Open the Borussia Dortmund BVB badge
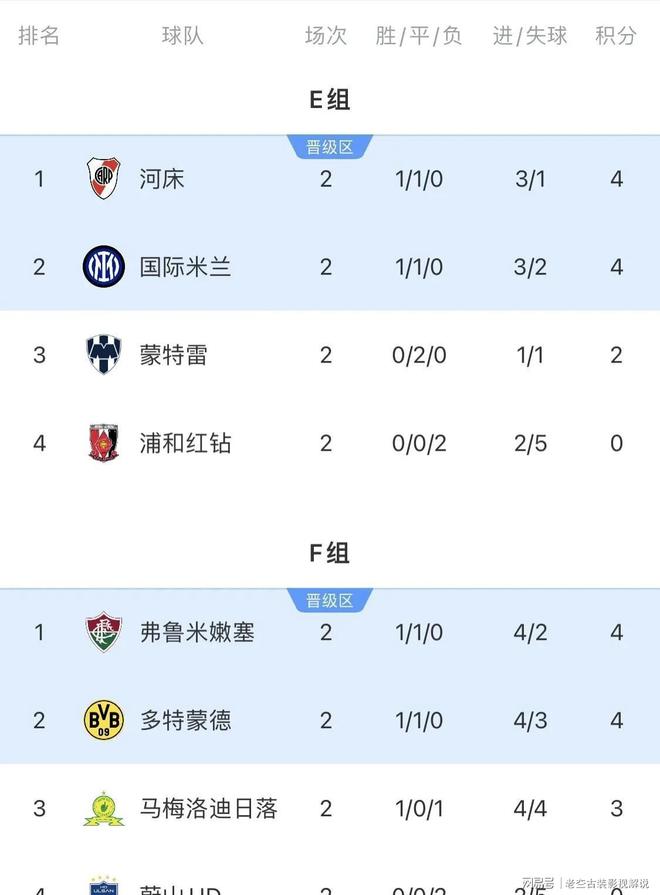The image size is (660, 895). [102, 720]
